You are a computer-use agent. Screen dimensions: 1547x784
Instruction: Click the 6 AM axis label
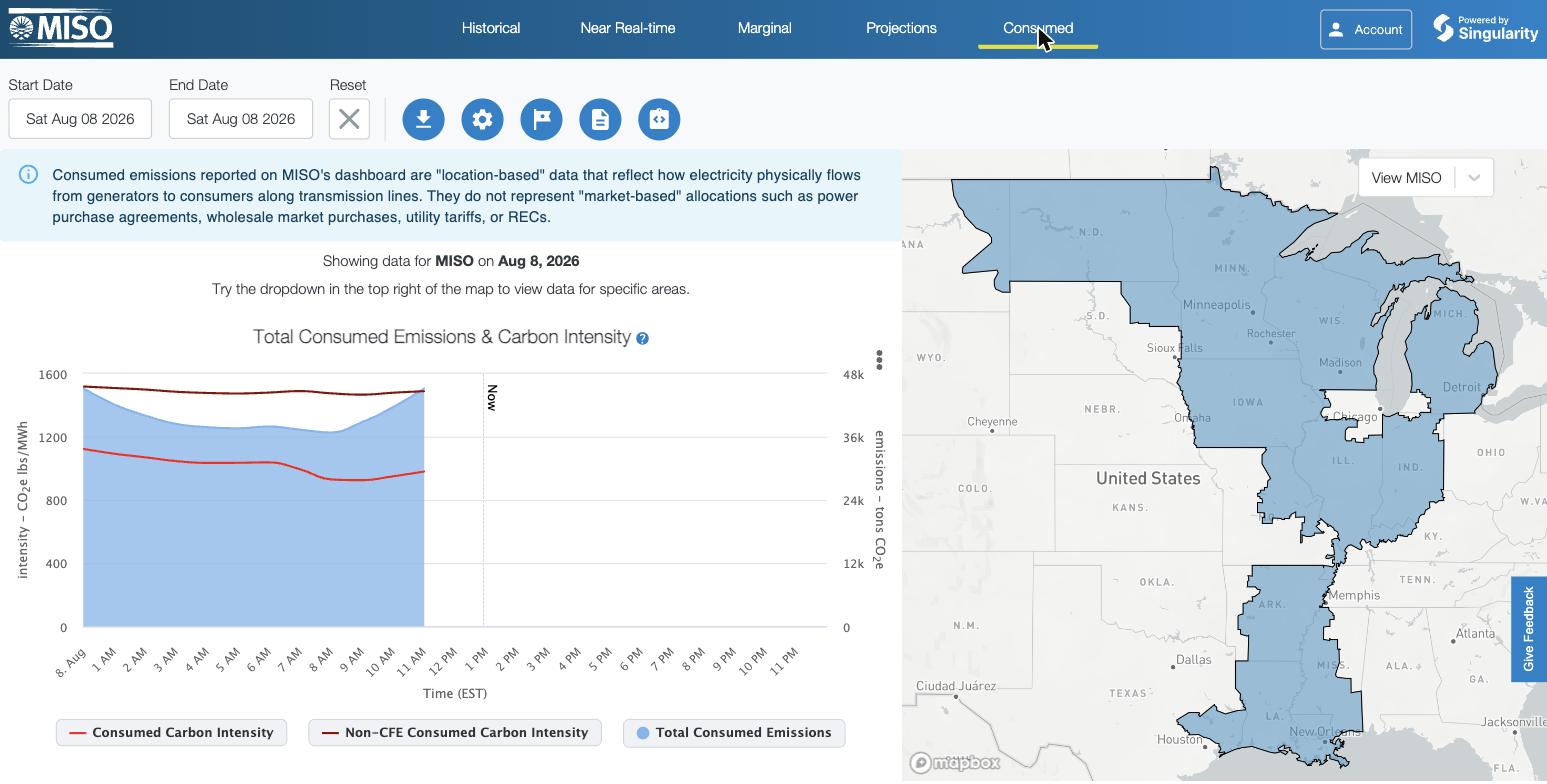(x=258, y=660)
